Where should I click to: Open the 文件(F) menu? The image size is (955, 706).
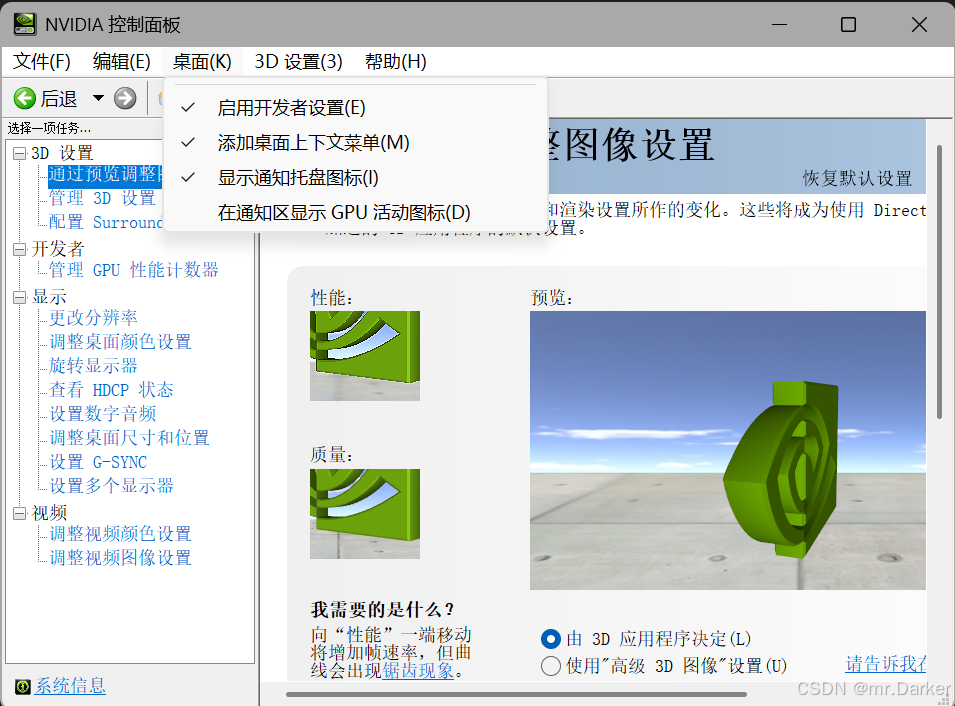tap(41, 62)
